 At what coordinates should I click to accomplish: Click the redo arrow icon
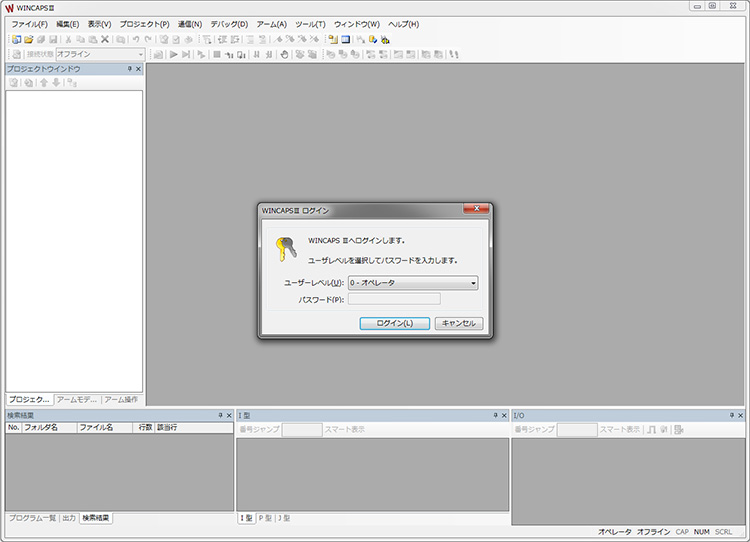[148, 40]
